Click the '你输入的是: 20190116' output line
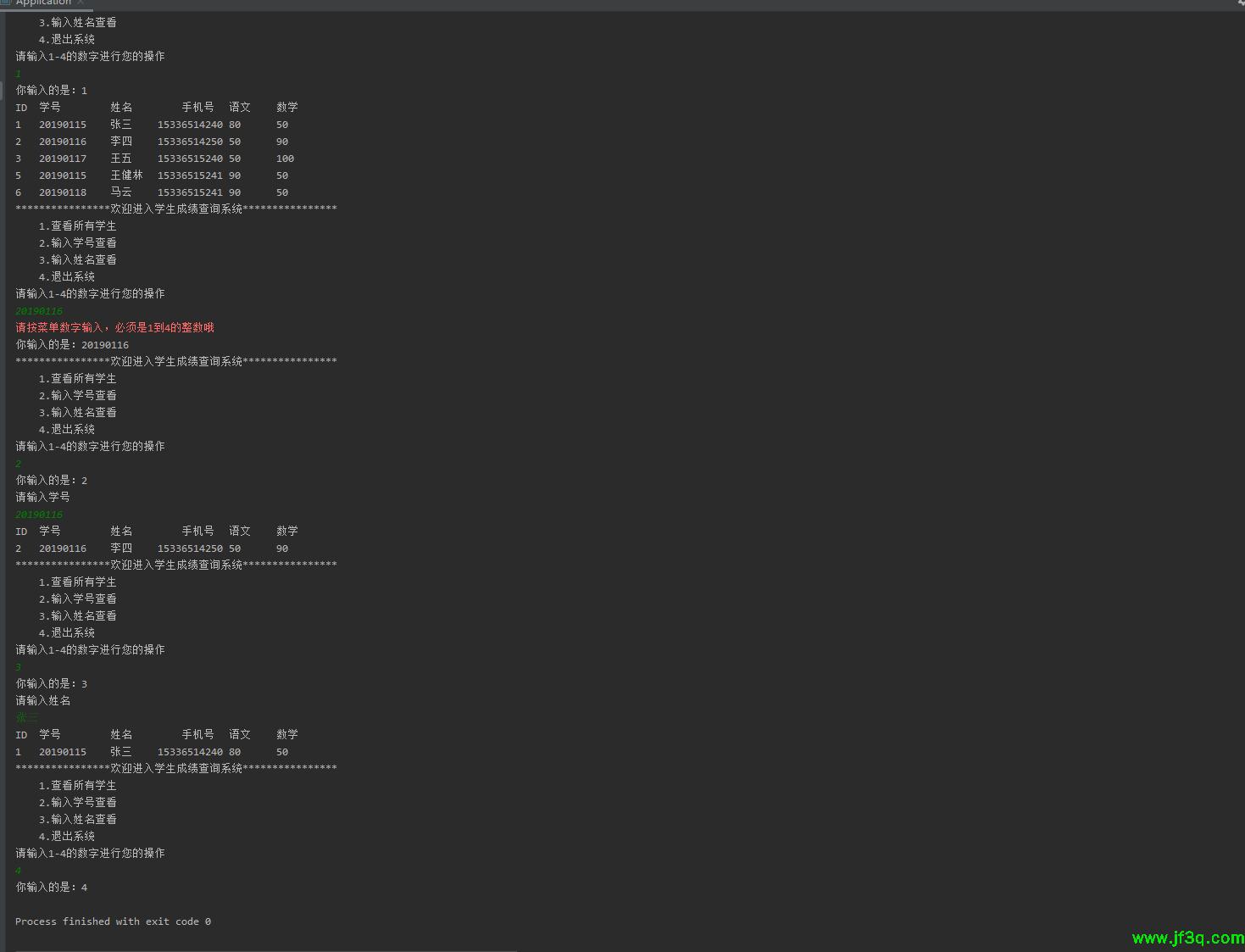 point(72,345)
